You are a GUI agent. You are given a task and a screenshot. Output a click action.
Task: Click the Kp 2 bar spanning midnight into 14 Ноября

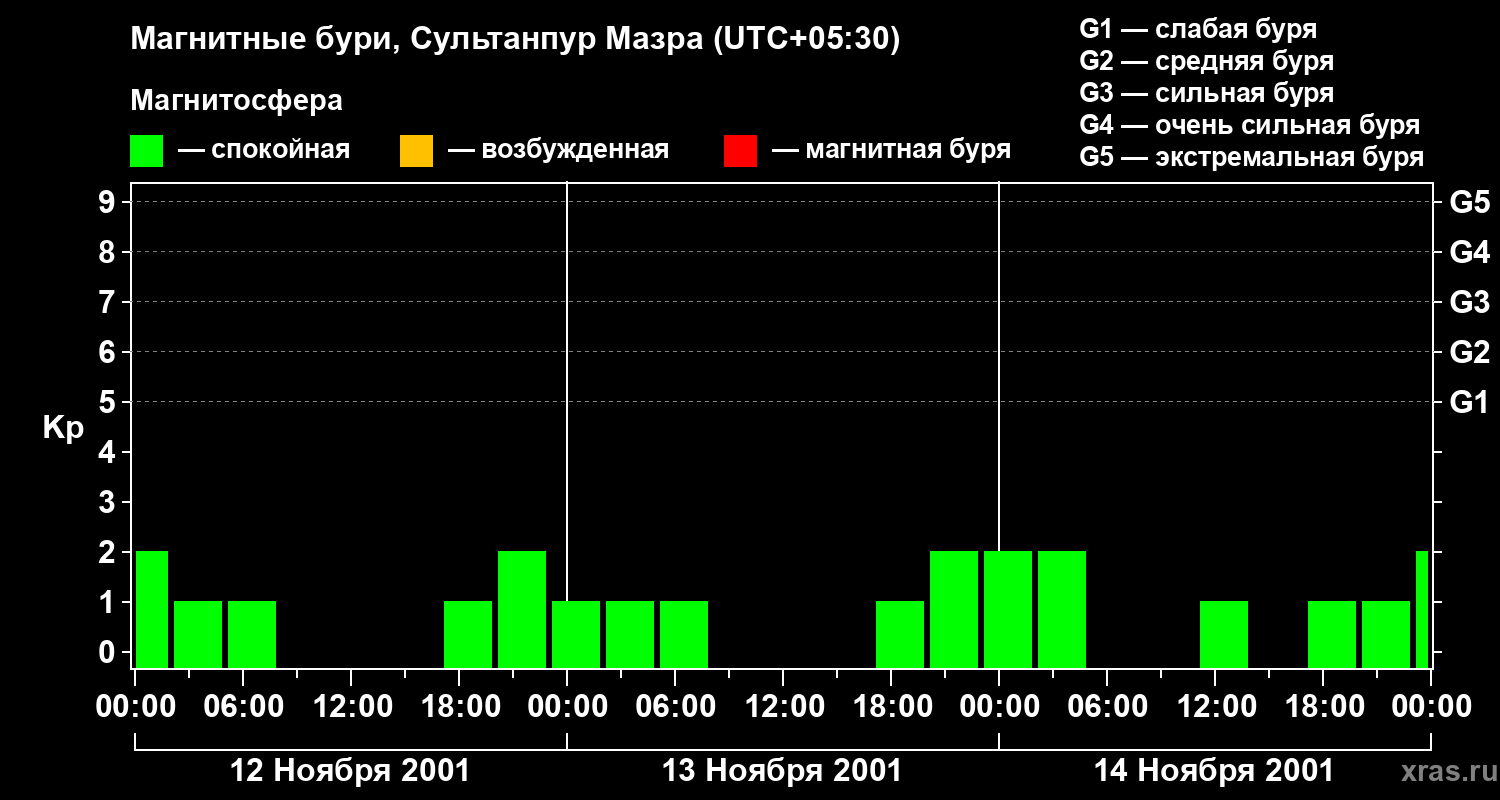(x=1008, y=609)
